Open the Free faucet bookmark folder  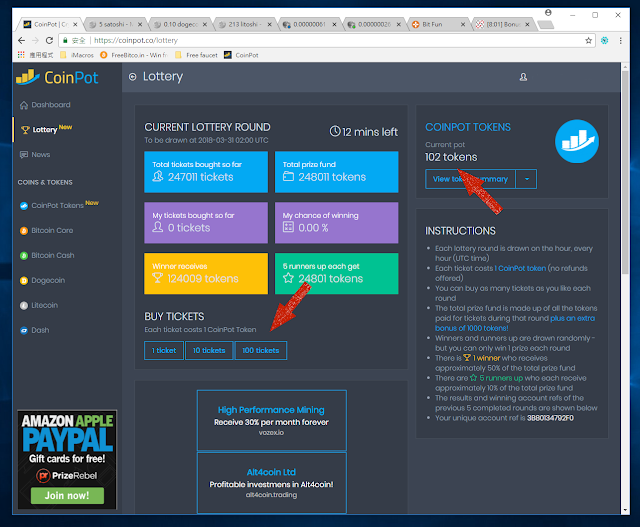(x=196, y=55)
